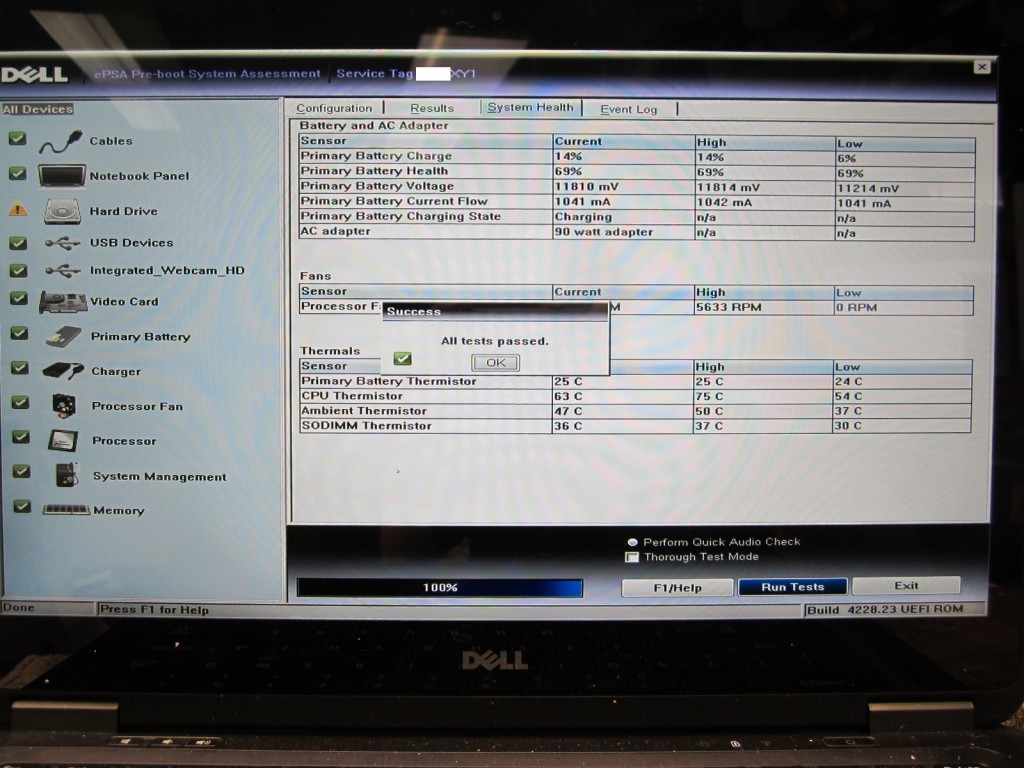Click the Success dialog title bar
Image resolution: width=1024 pixels, height=768 pixels.
pos(496,312)
